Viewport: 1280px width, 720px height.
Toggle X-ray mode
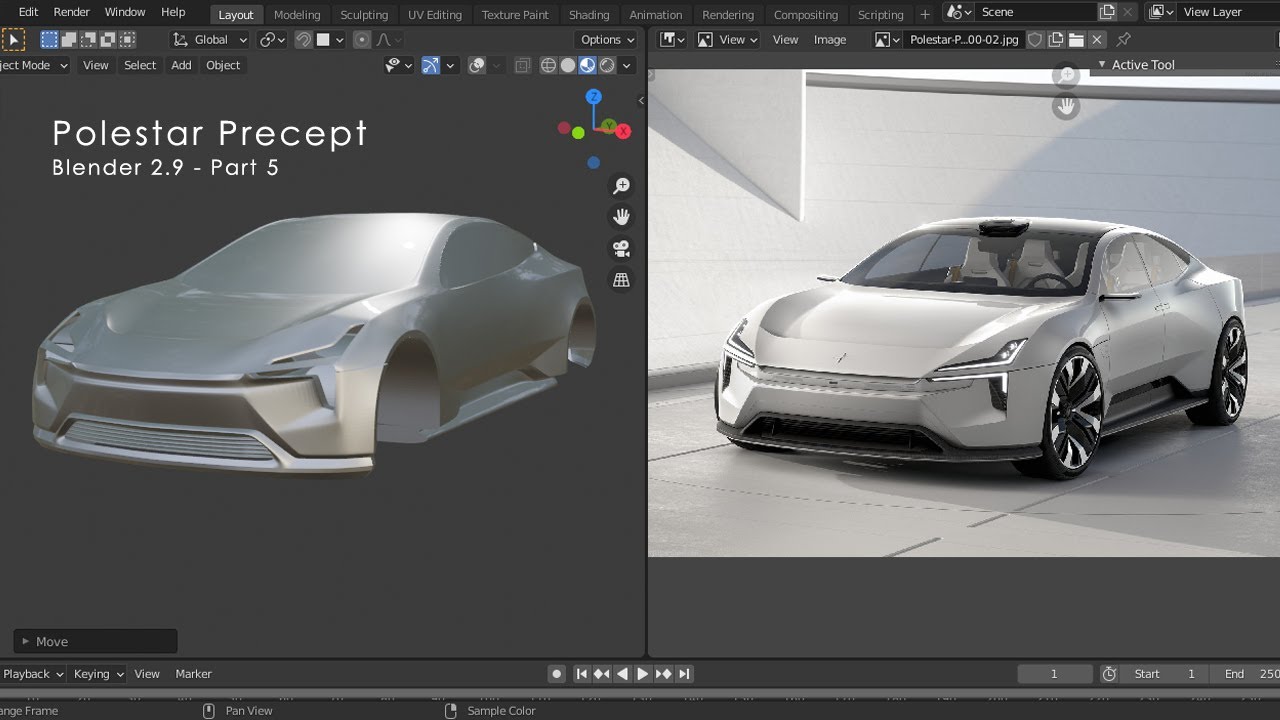522,65
